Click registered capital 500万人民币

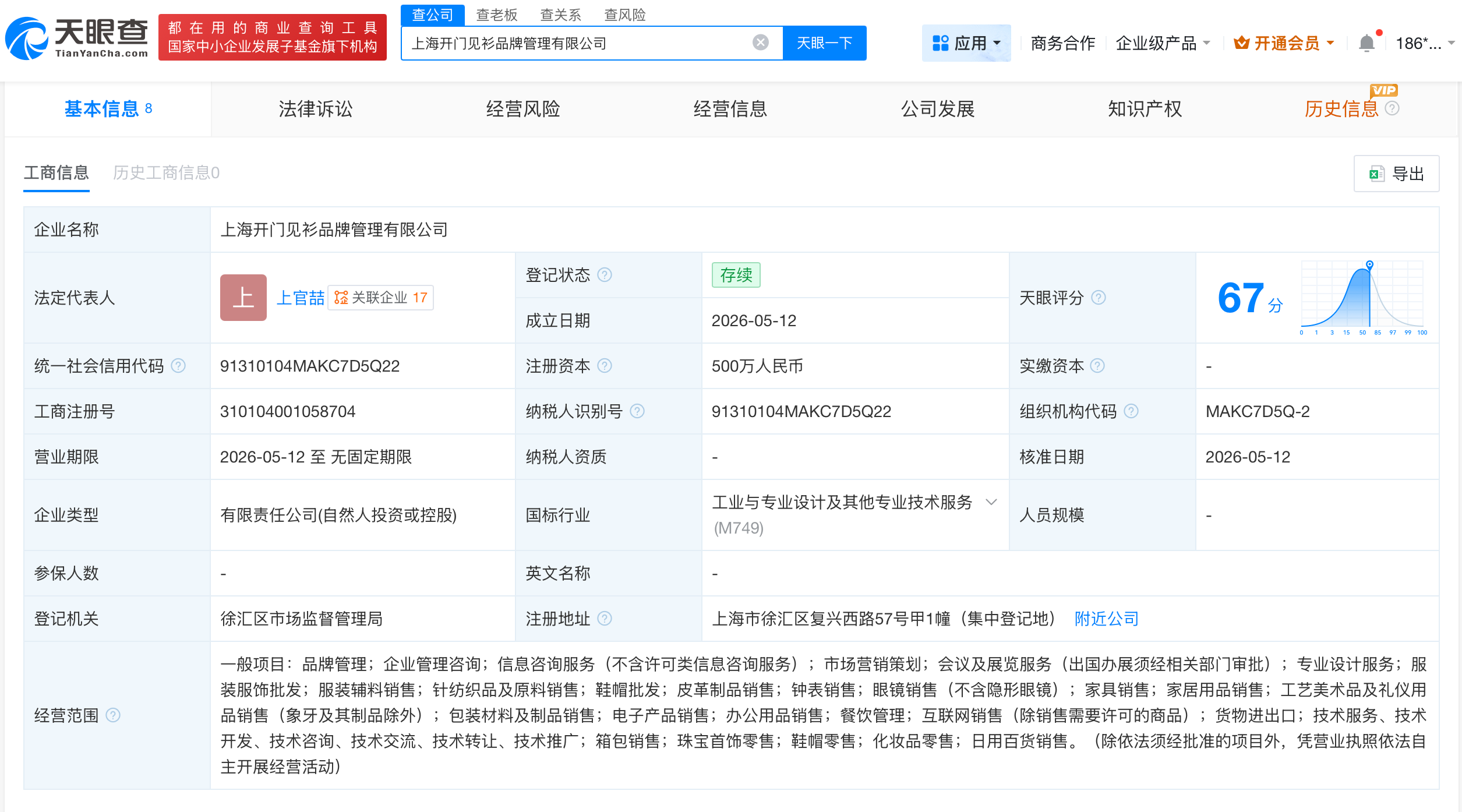[757, 366]
